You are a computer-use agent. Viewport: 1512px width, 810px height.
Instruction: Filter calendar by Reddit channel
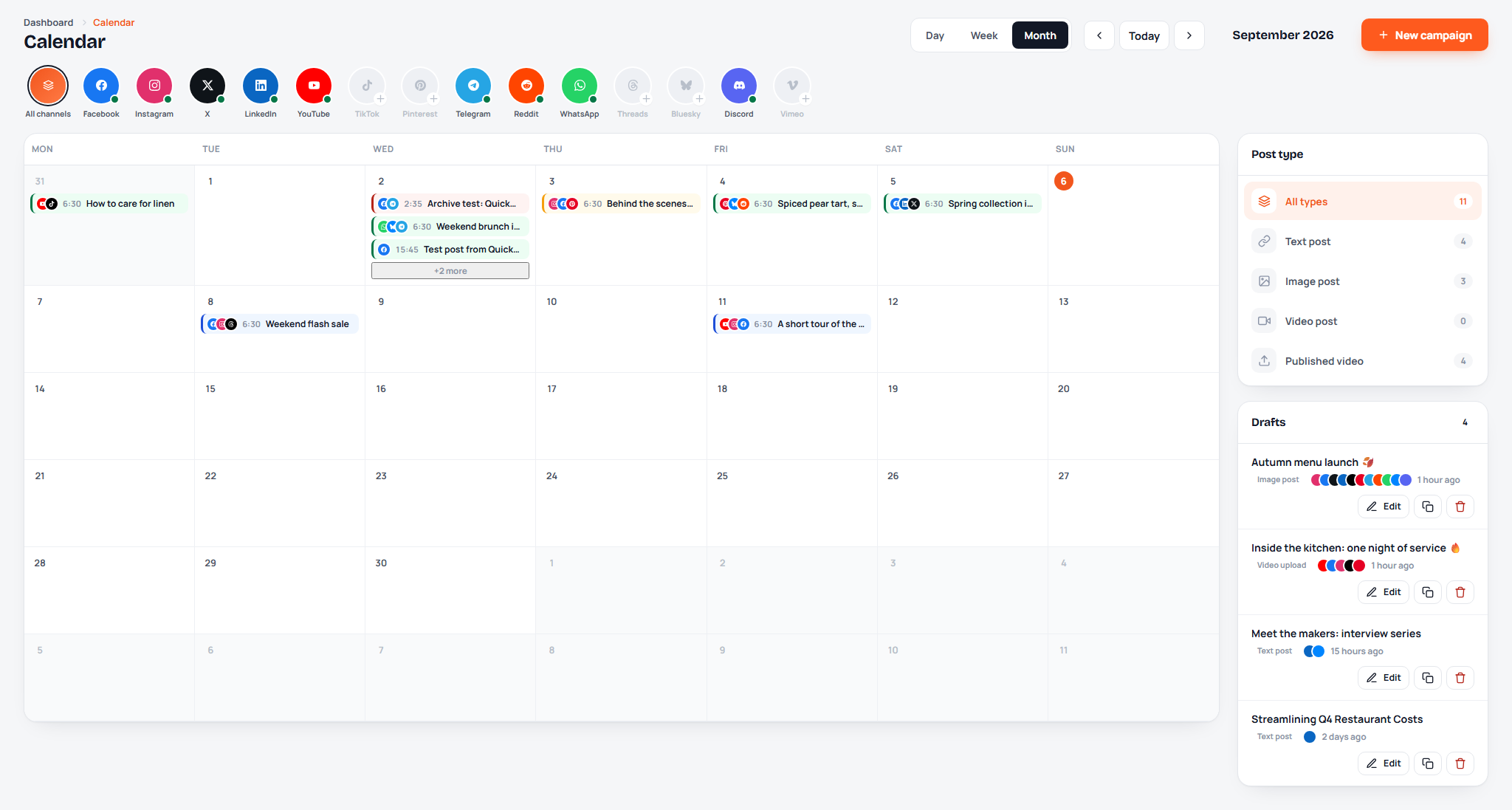(x=526, y=86)
